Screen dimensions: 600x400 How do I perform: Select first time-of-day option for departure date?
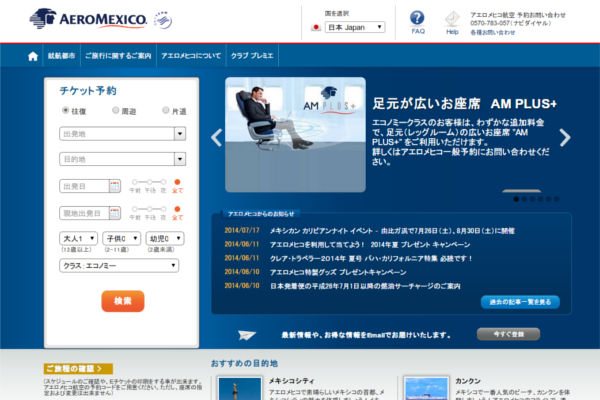[135, 182]
